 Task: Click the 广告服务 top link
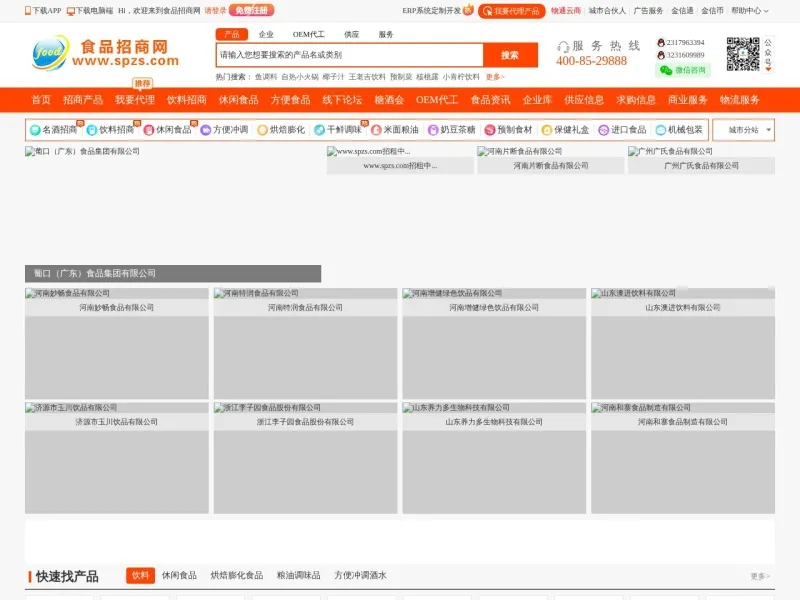(x=648, y=11)
